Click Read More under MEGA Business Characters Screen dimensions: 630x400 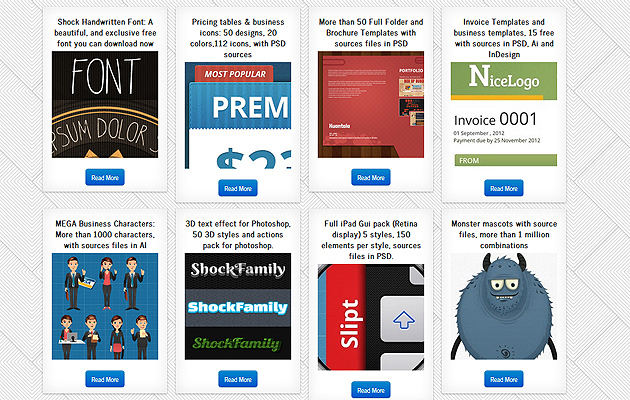105,379
